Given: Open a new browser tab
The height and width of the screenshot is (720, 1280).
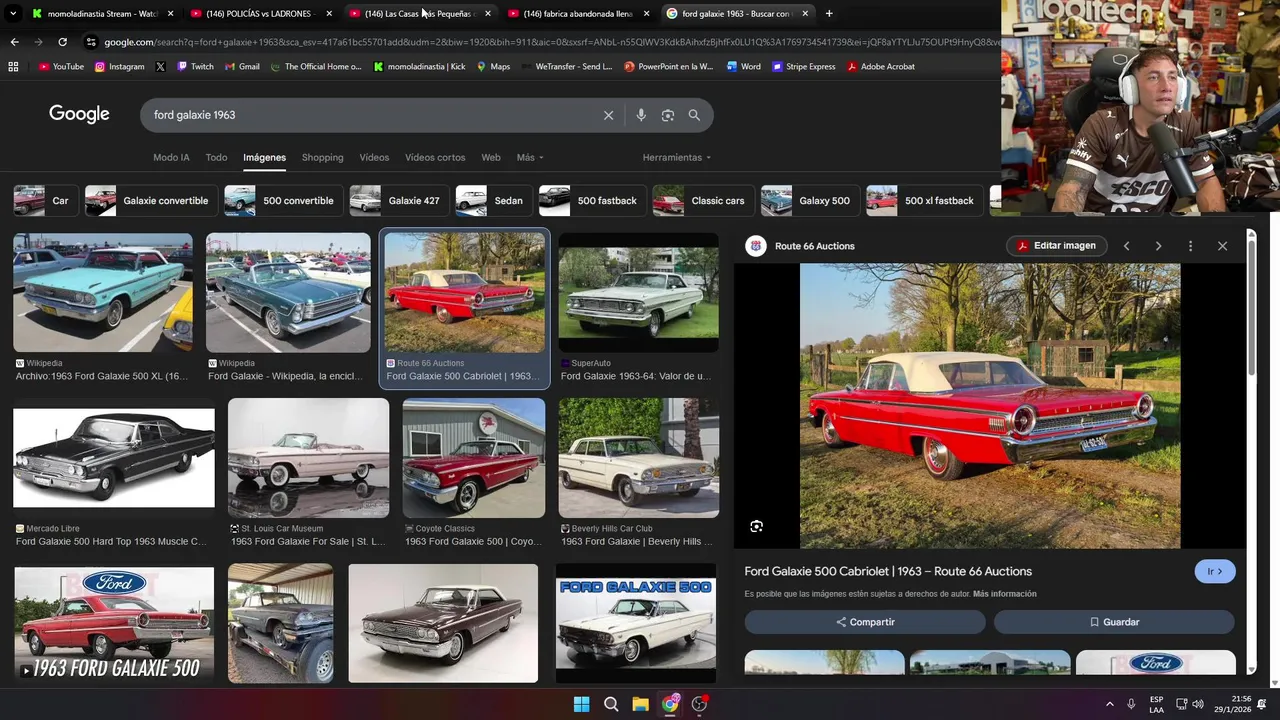Looking at the screenshot, I should (x=829, y=14).
